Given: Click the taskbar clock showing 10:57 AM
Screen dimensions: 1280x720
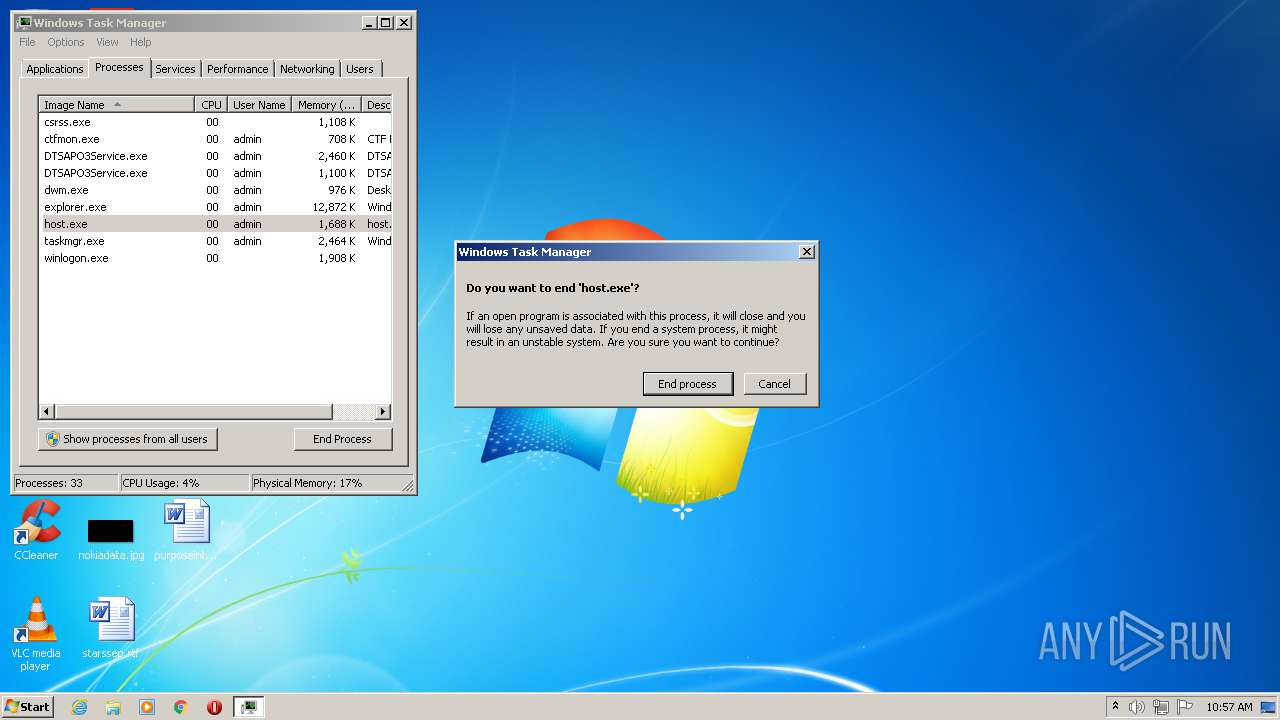Looking at the screenshot, I should pyautogui.click(x=1229, y=707).
